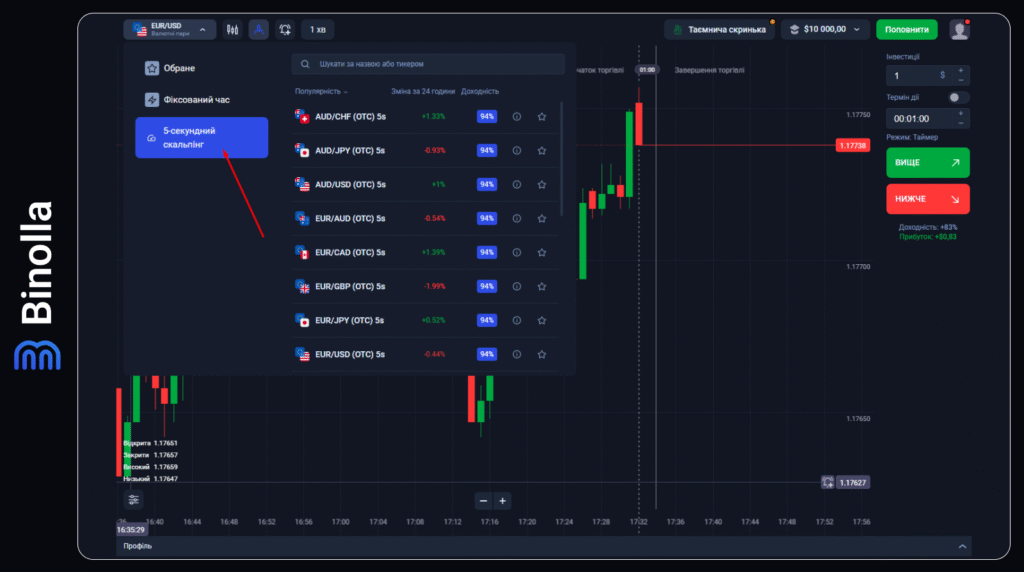The image size is (1024, 572).
Task: Click the drawing tools icon in toolbar
Action: (x=259, y=30)
